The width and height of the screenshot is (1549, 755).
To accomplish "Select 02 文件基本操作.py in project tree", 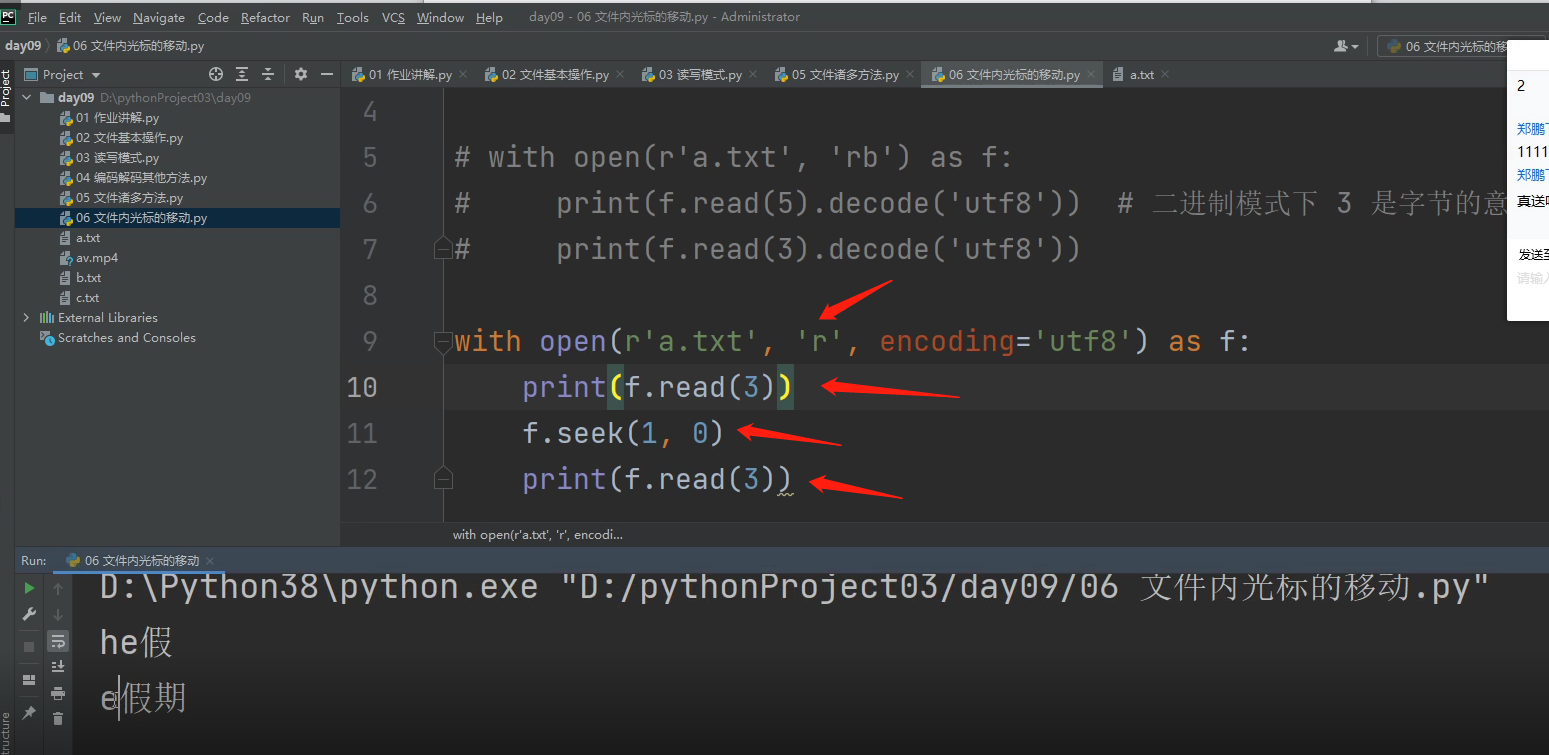I will click(177, 138).
